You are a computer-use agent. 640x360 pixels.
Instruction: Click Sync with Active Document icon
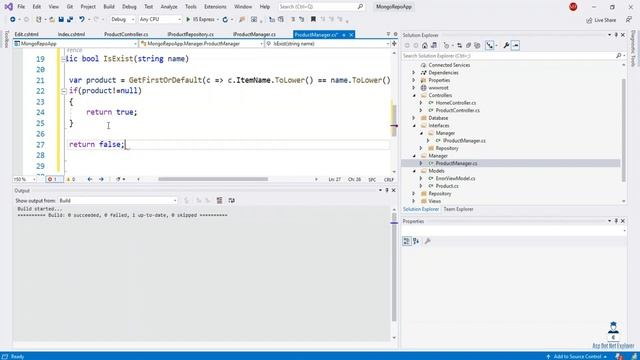tap(459, 45)
